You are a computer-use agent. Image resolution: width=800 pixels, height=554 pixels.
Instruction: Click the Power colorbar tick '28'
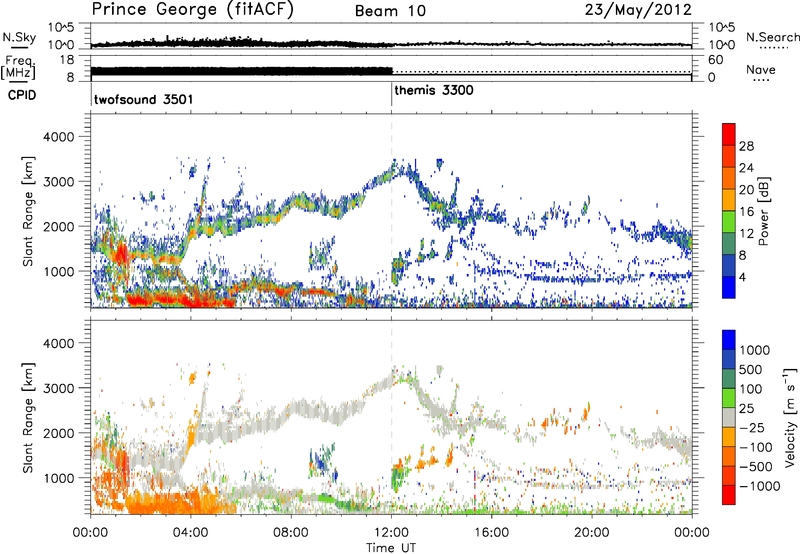pos(746,146)
